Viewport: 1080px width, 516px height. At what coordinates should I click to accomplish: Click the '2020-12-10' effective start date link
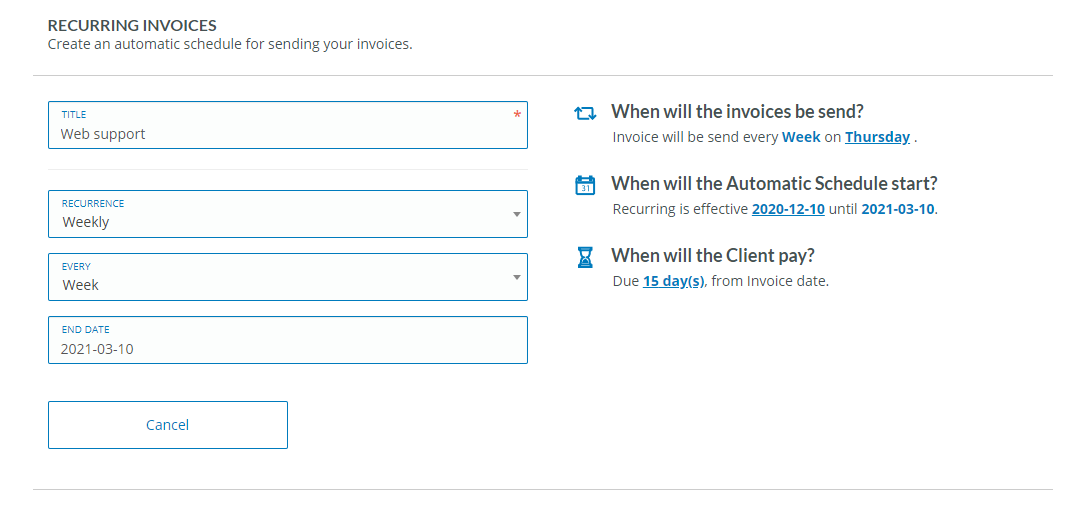[x=788, y=209]
